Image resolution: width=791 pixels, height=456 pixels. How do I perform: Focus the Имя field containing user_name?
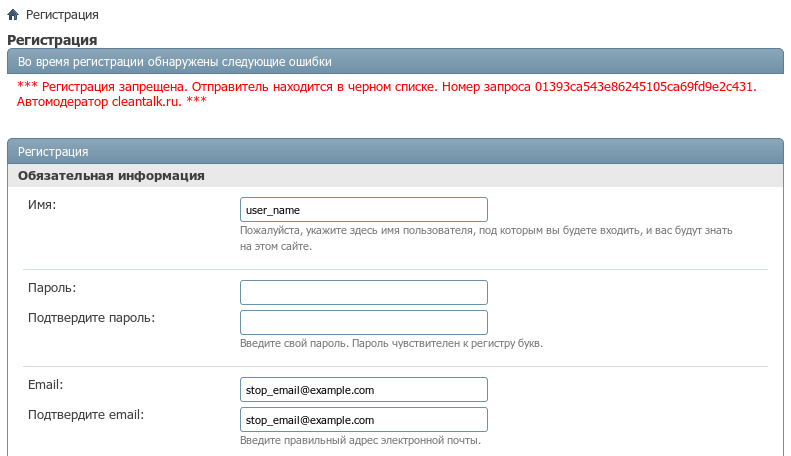click(x=363, y=210)
